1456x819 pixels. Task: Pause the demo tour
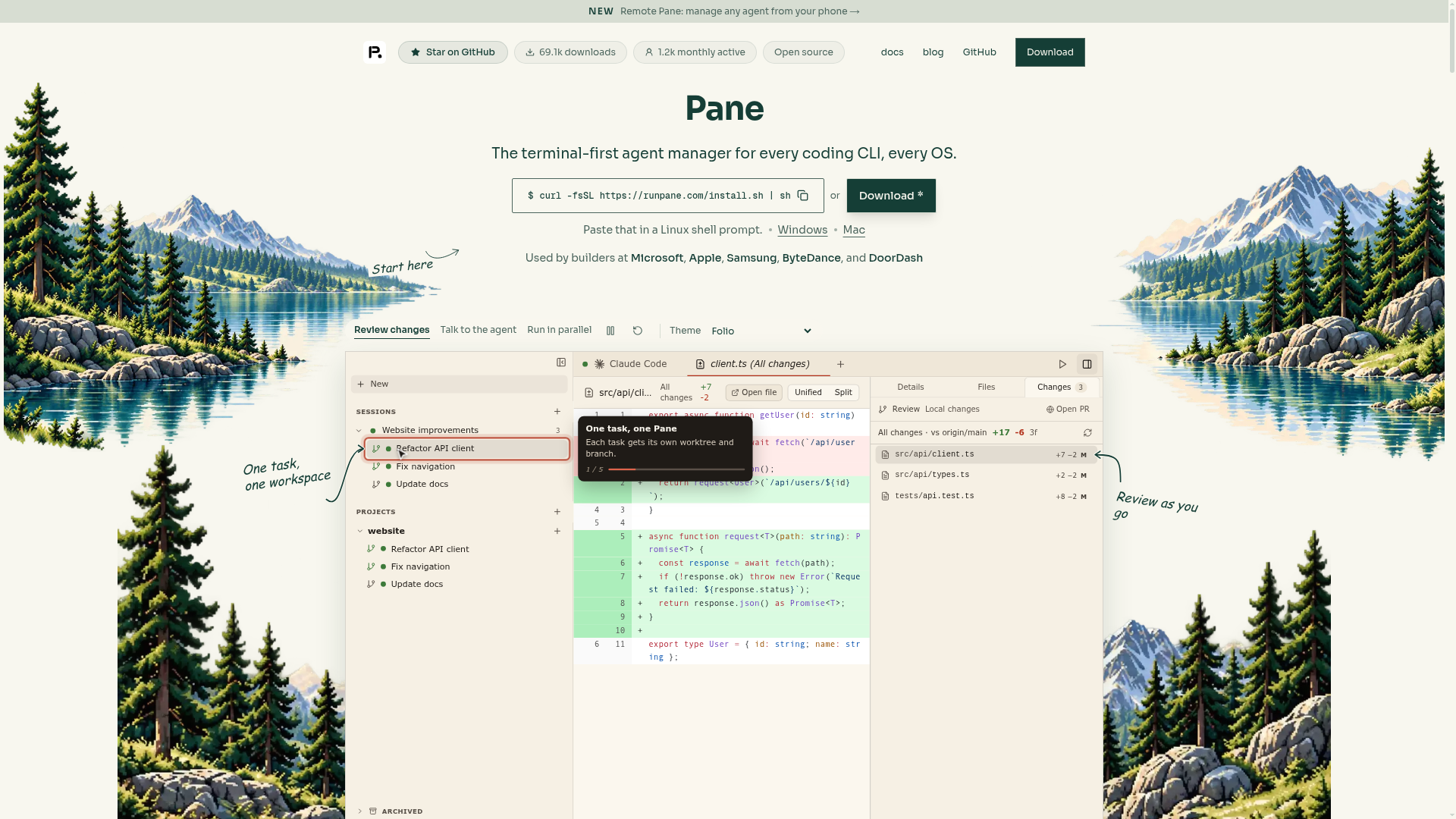tap(610, 331)
